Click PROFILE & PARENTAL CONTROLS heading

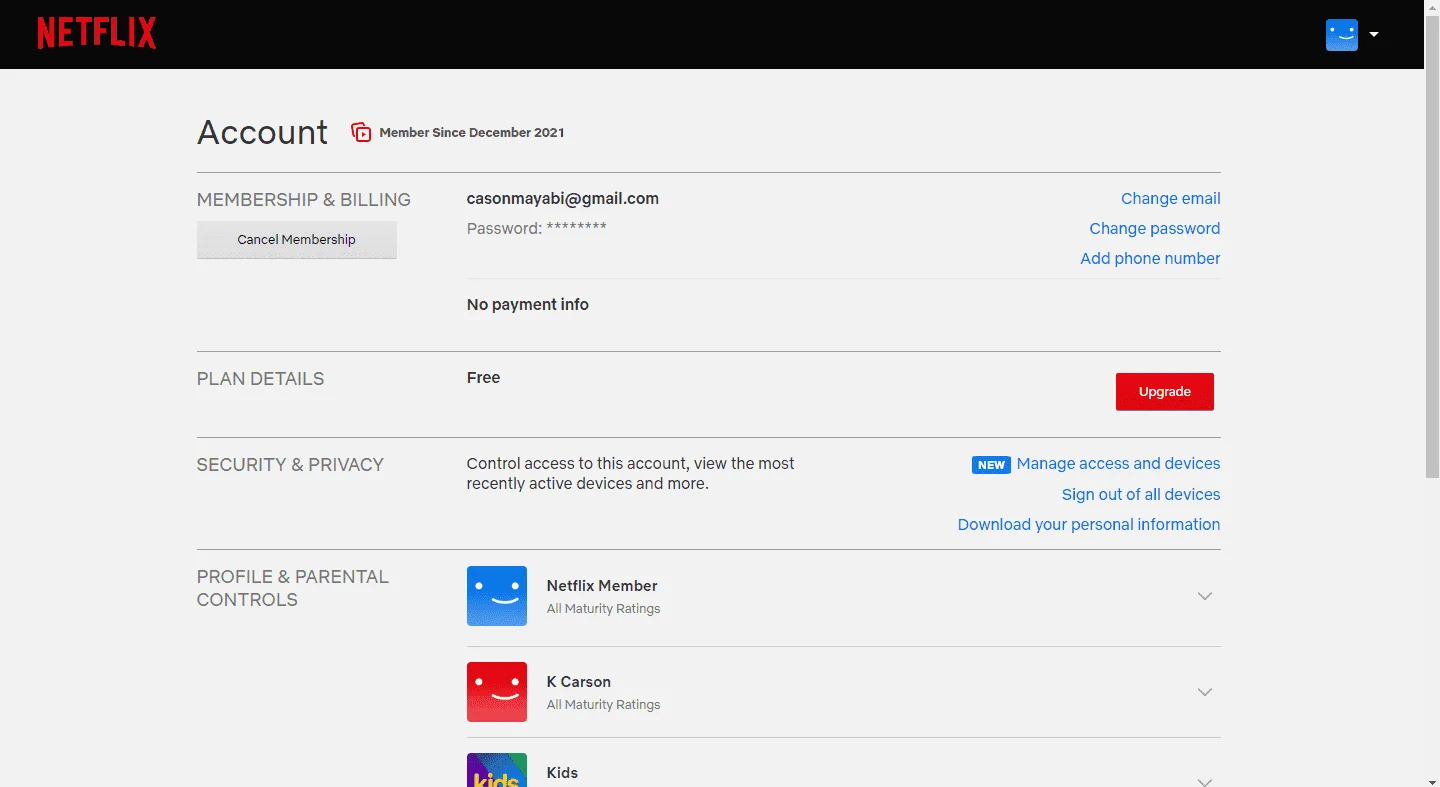click(x=293, y=588)
